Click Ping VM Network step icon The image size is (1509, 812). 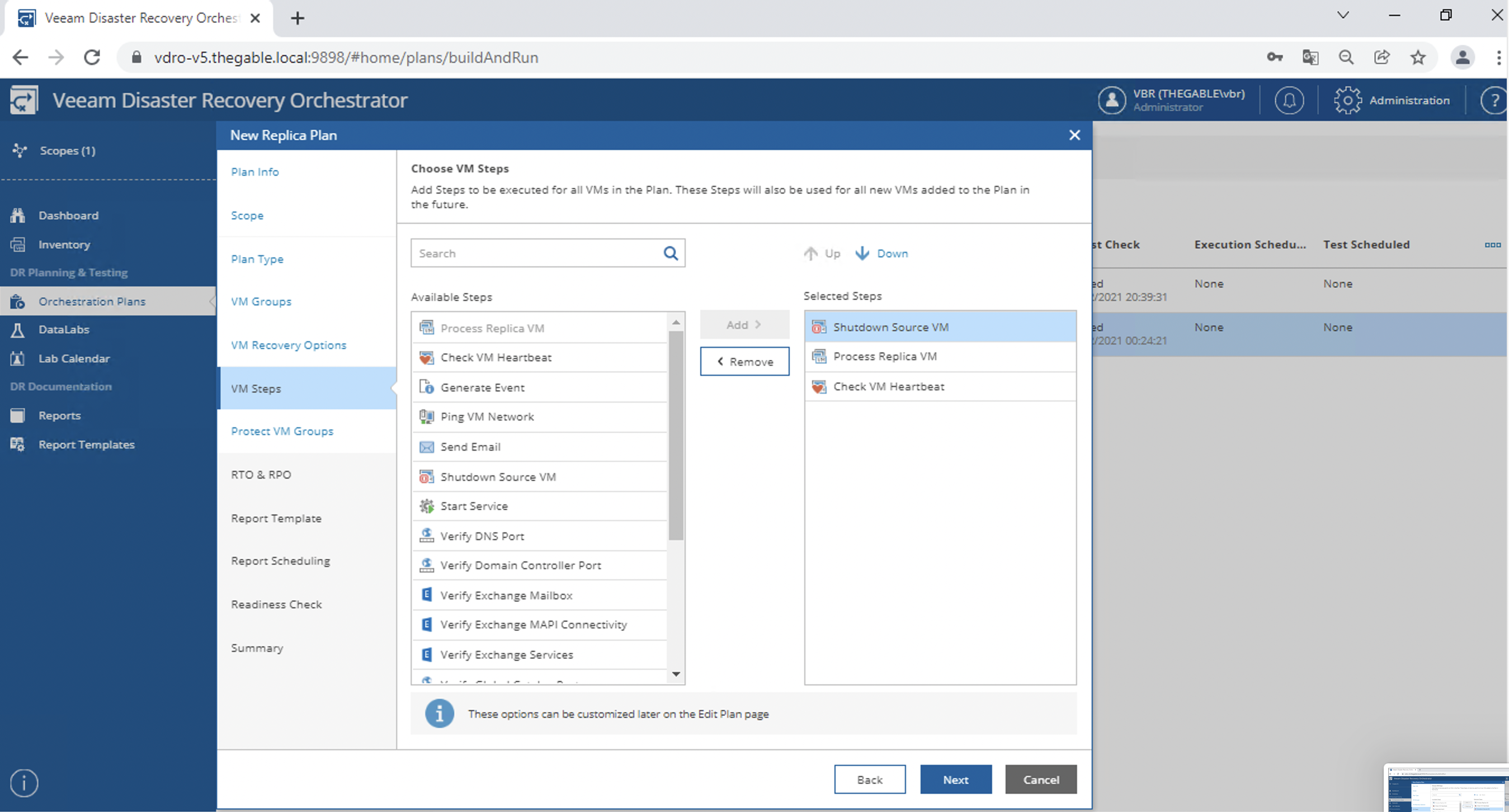(x=426, y=417)
